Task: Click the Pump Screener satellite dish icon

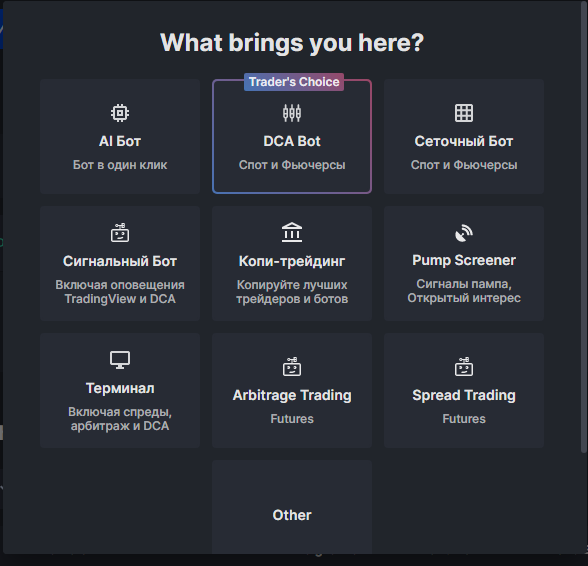Action: (464, 233)
